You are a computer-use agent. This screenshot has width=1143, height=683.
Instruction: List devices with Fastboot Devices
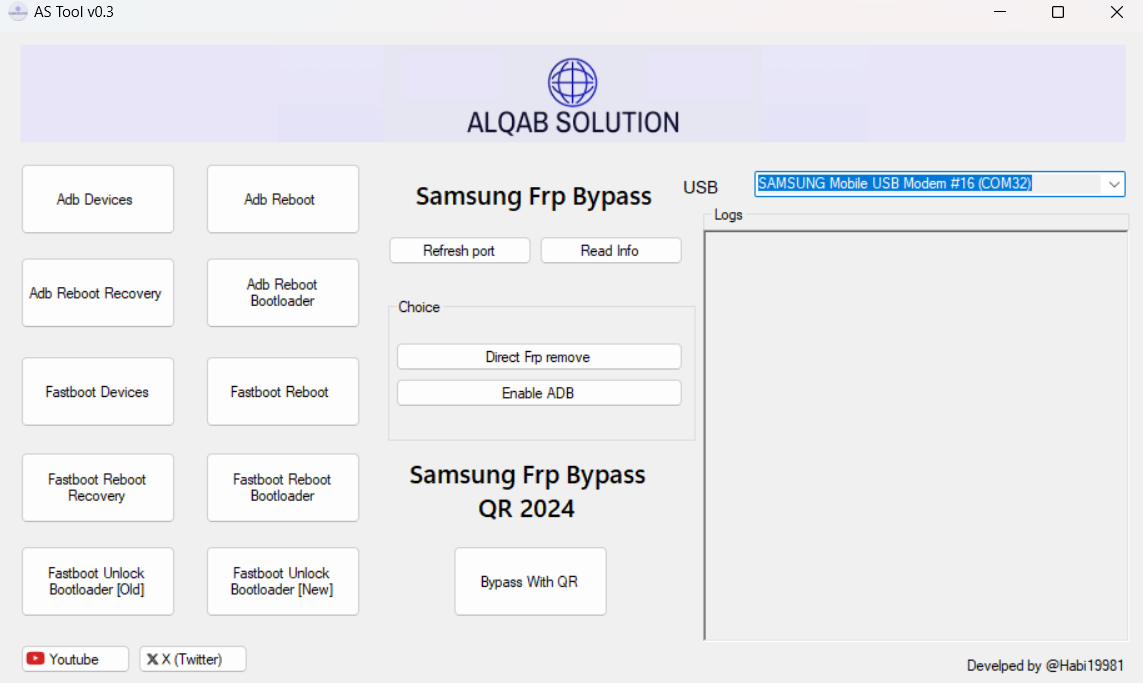click(x=97, y=391)
